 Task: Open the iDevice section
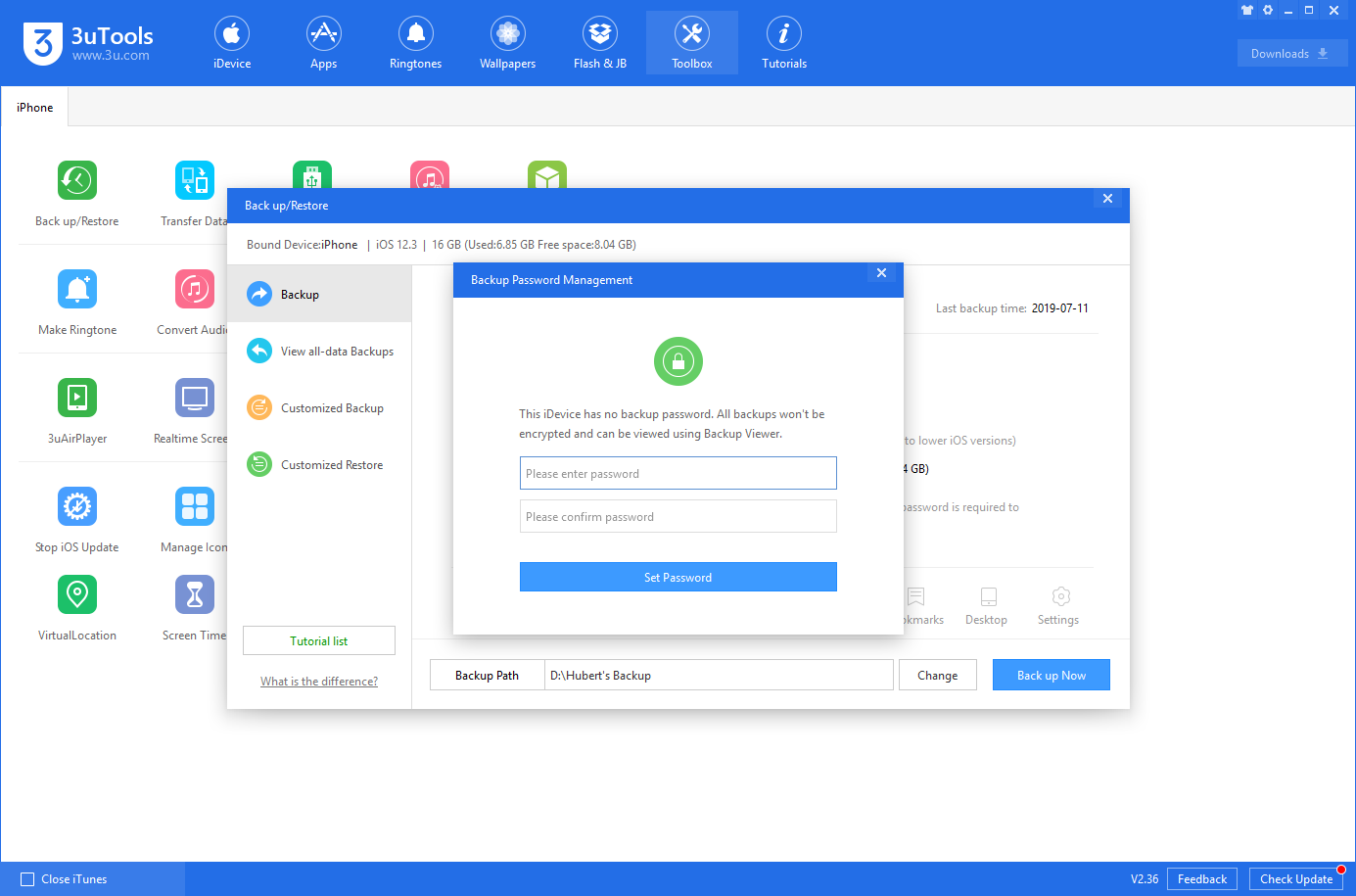pos(232,43)
